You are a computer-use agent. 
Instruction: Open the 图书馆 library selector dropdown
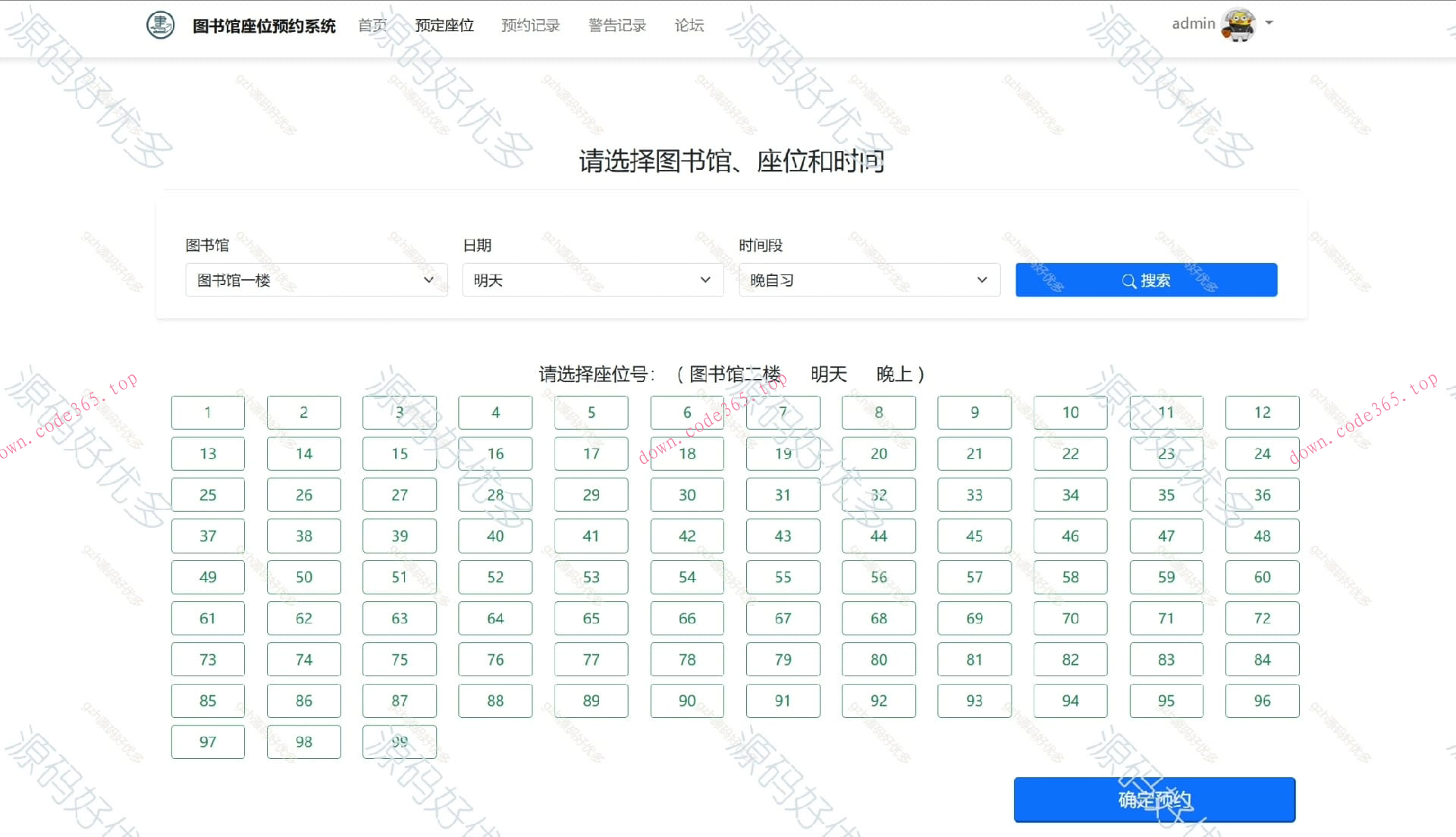(x=316, y=280)
